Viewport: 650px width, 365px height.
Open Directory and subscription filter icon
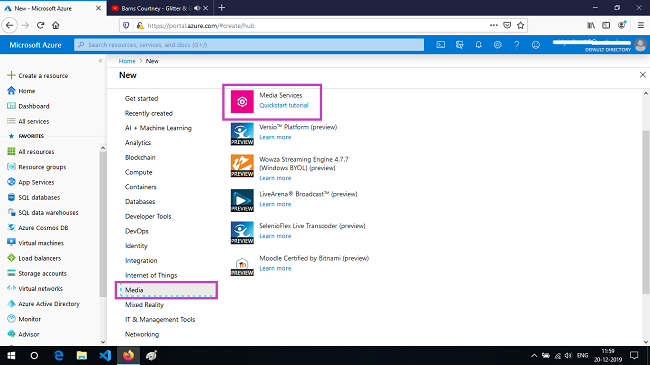pos(459,45)
